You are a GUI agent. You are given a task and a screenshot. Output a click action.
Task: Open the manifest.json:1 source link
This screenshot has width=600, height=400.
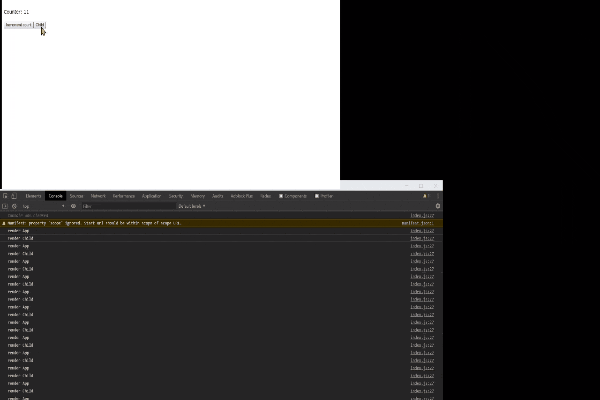point(417,223)
